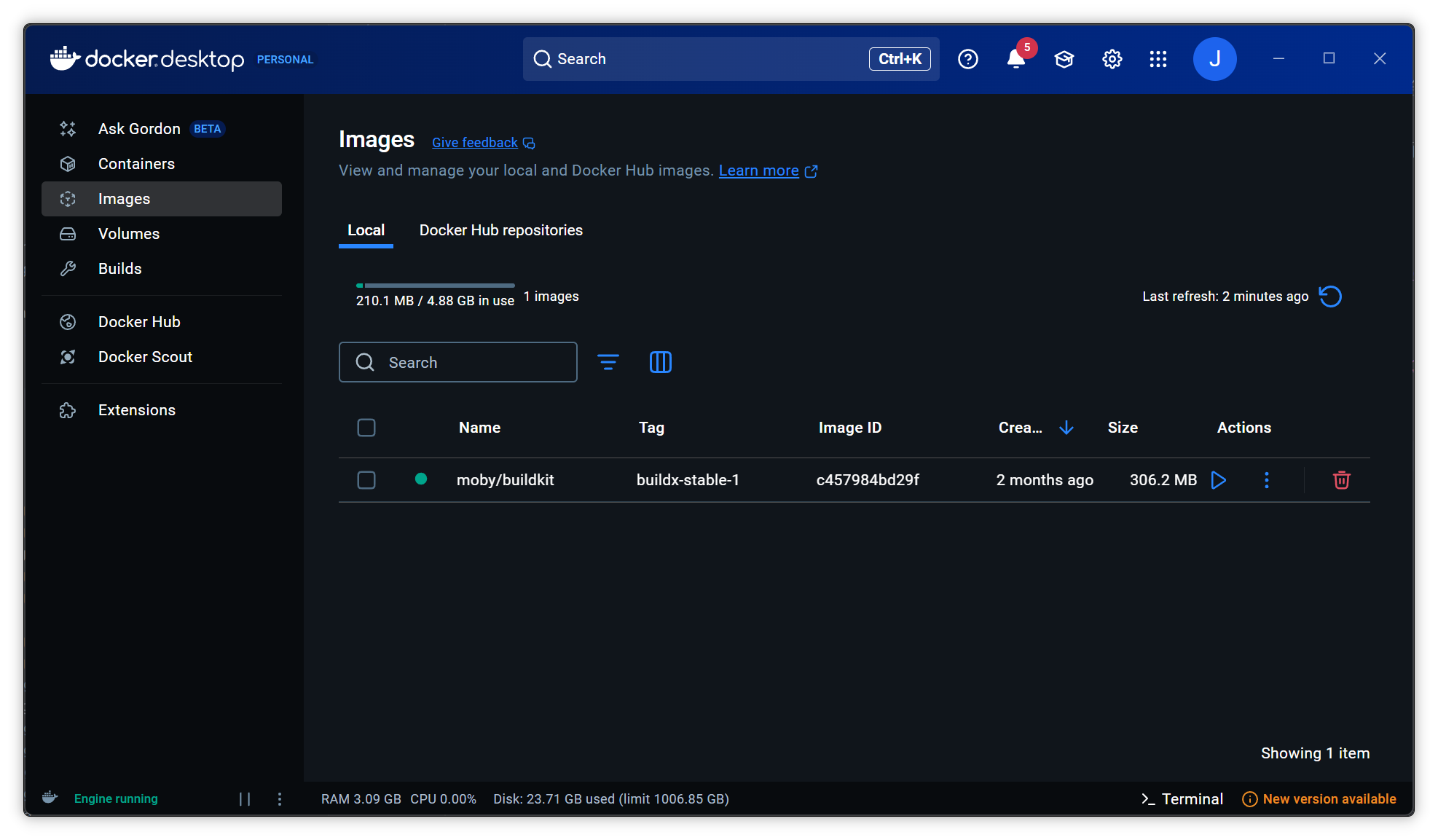Run the moby/buildkit image
Viewport: 1438px width, 840px height.
tap(1219, 480)
